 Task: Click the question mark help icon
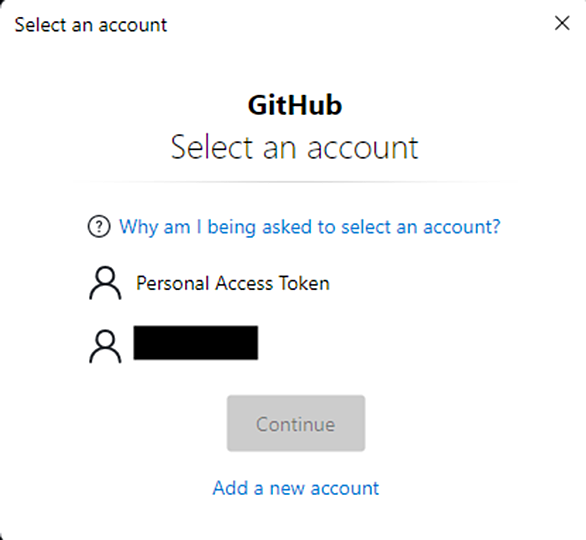pos(99,226)
